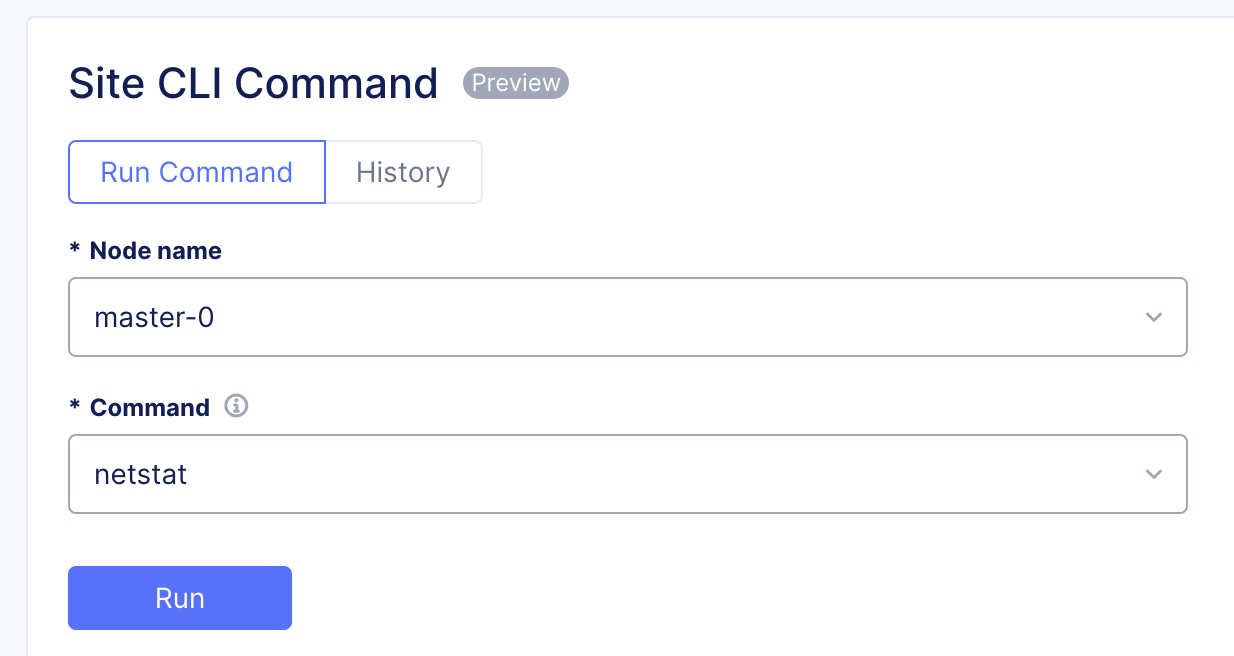
Task: Click the netstat value in Command field
Action: pos(141,474)
